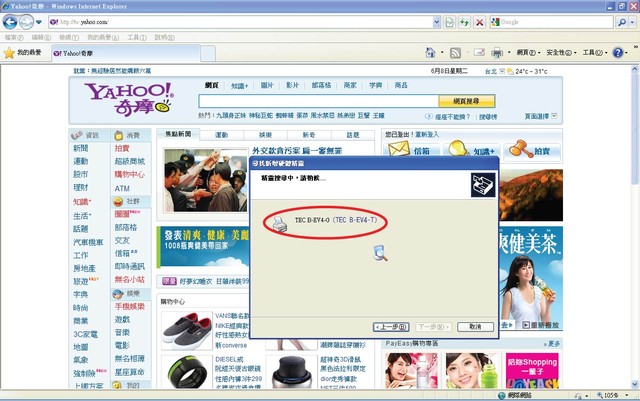
Task: Open the 我的最愛(A) menu
Action: click(103, 38)
